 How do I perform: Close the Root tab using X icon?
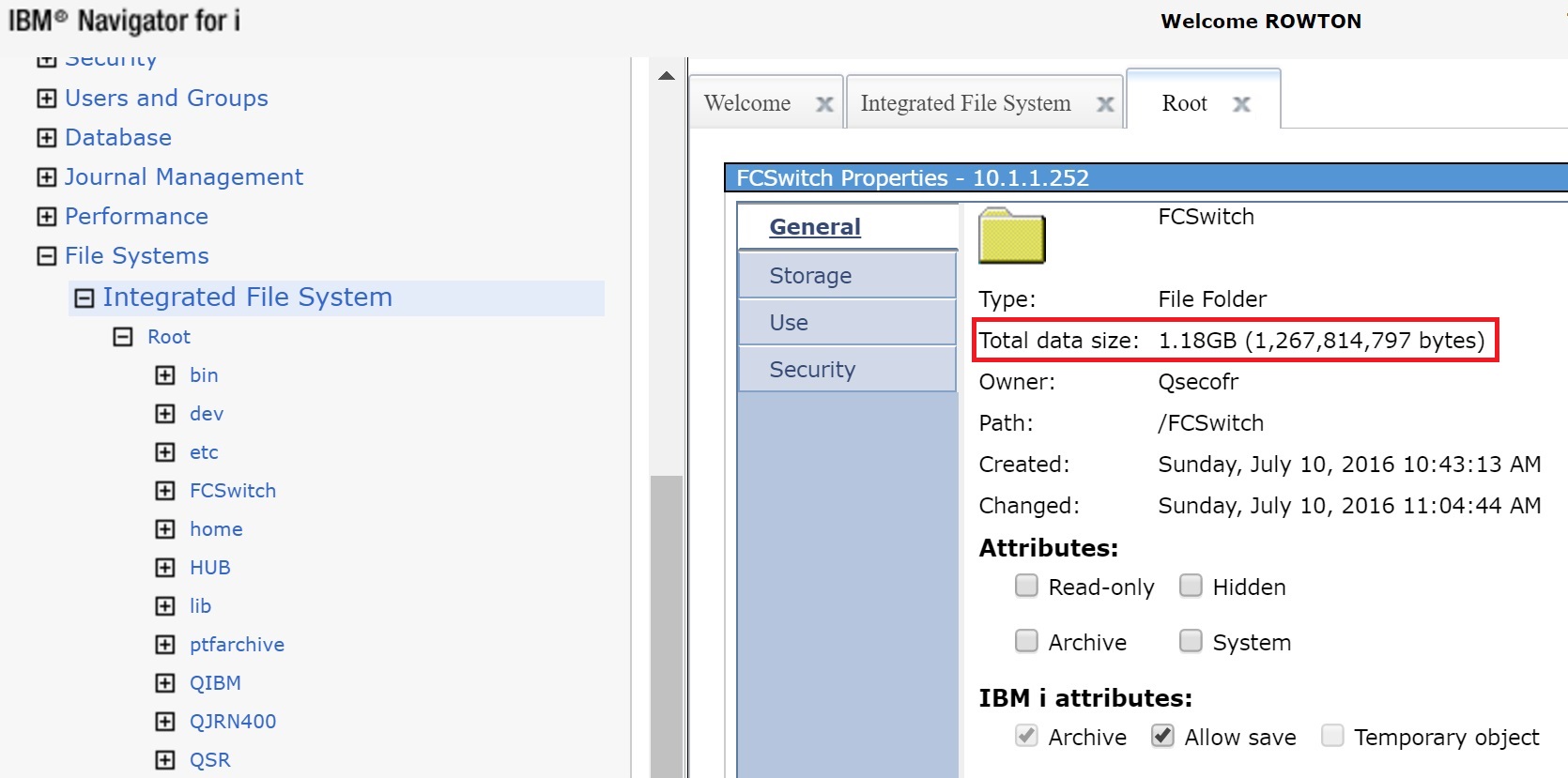point(1241,104)
